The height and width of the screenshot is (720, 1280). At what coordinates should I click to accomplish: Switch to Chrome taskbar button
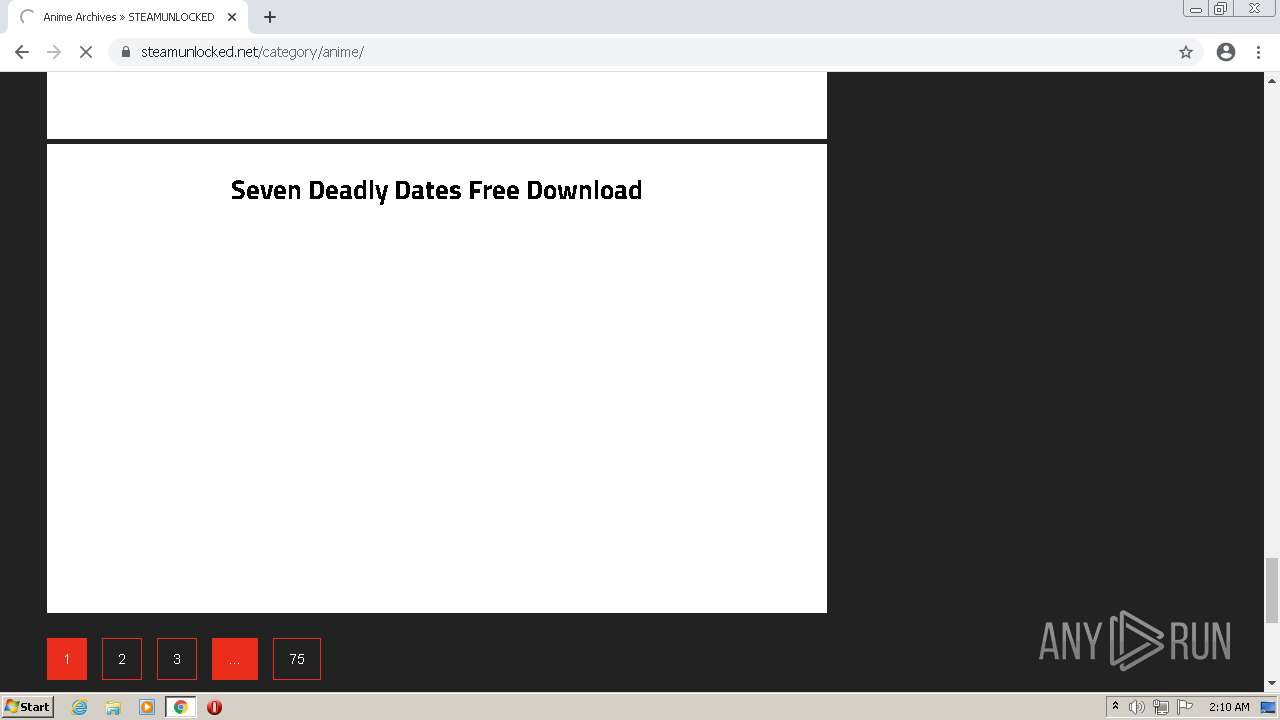[x=180, y=707]
